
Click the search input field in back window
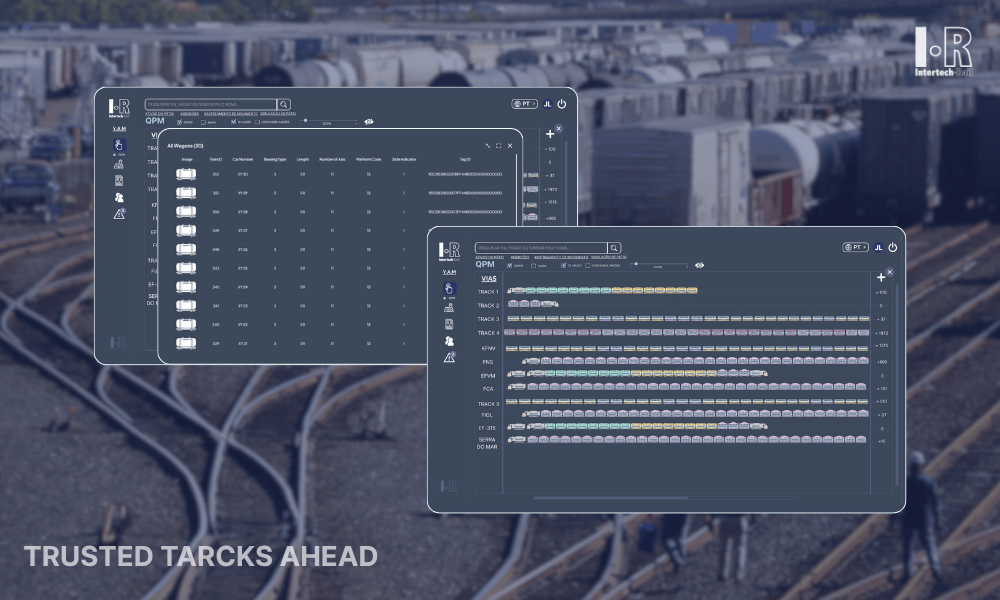tap(210, 105)
